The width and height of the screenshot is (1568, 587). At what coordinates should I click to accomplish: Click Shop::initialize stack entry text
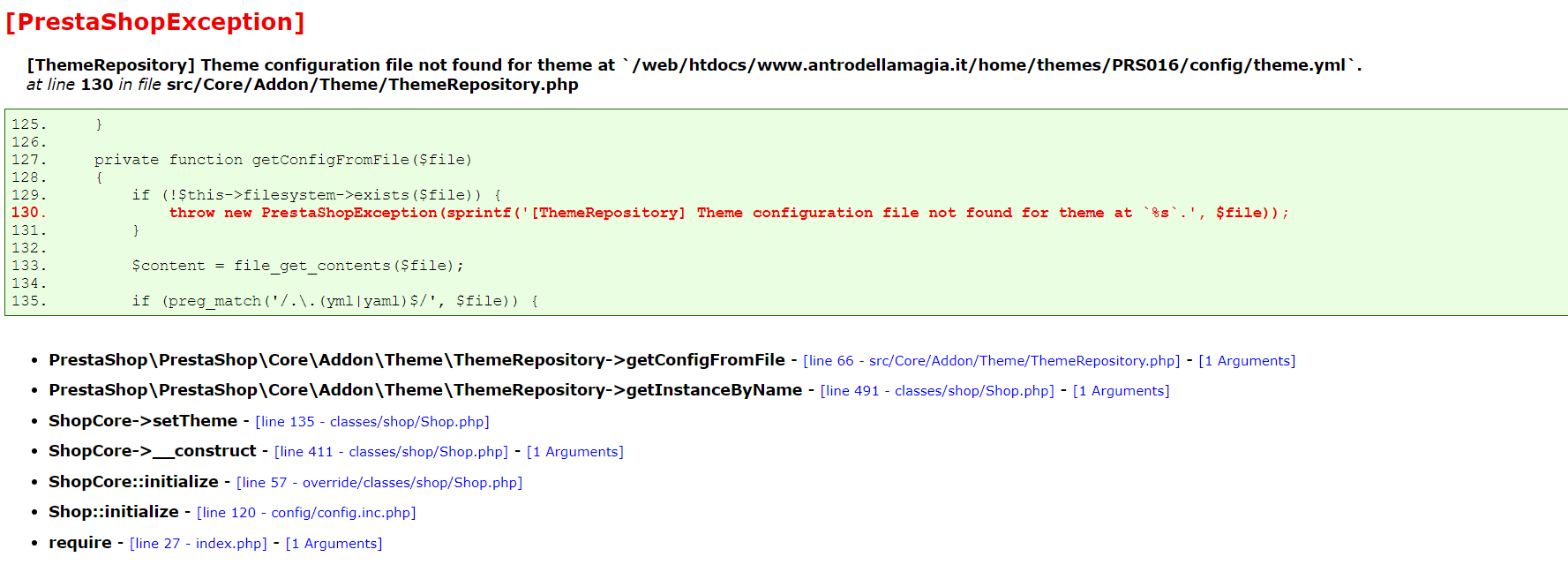point(114,511)
